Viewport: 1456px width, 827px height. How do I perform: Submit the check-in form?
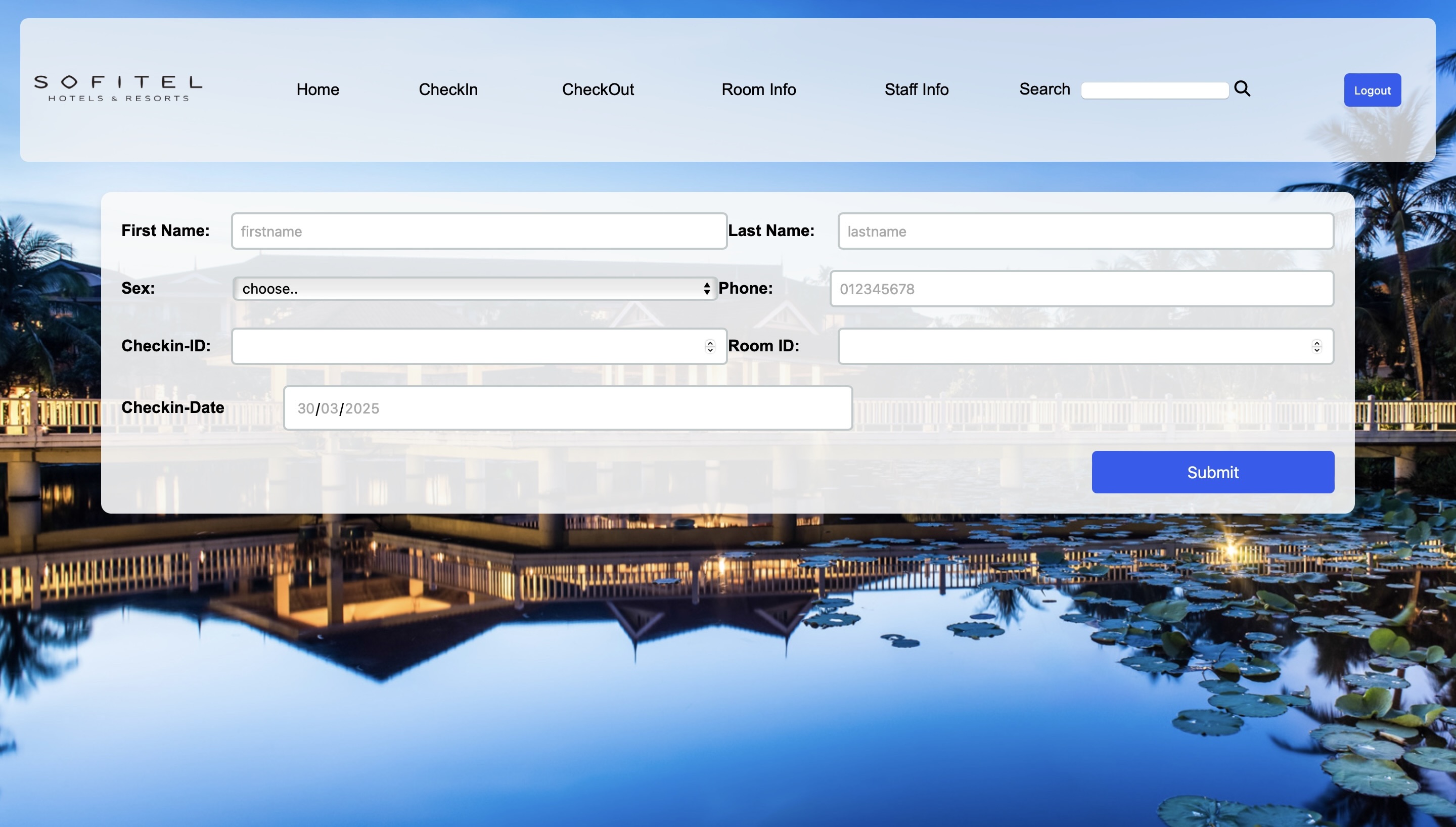click(x=1212, y=472)
